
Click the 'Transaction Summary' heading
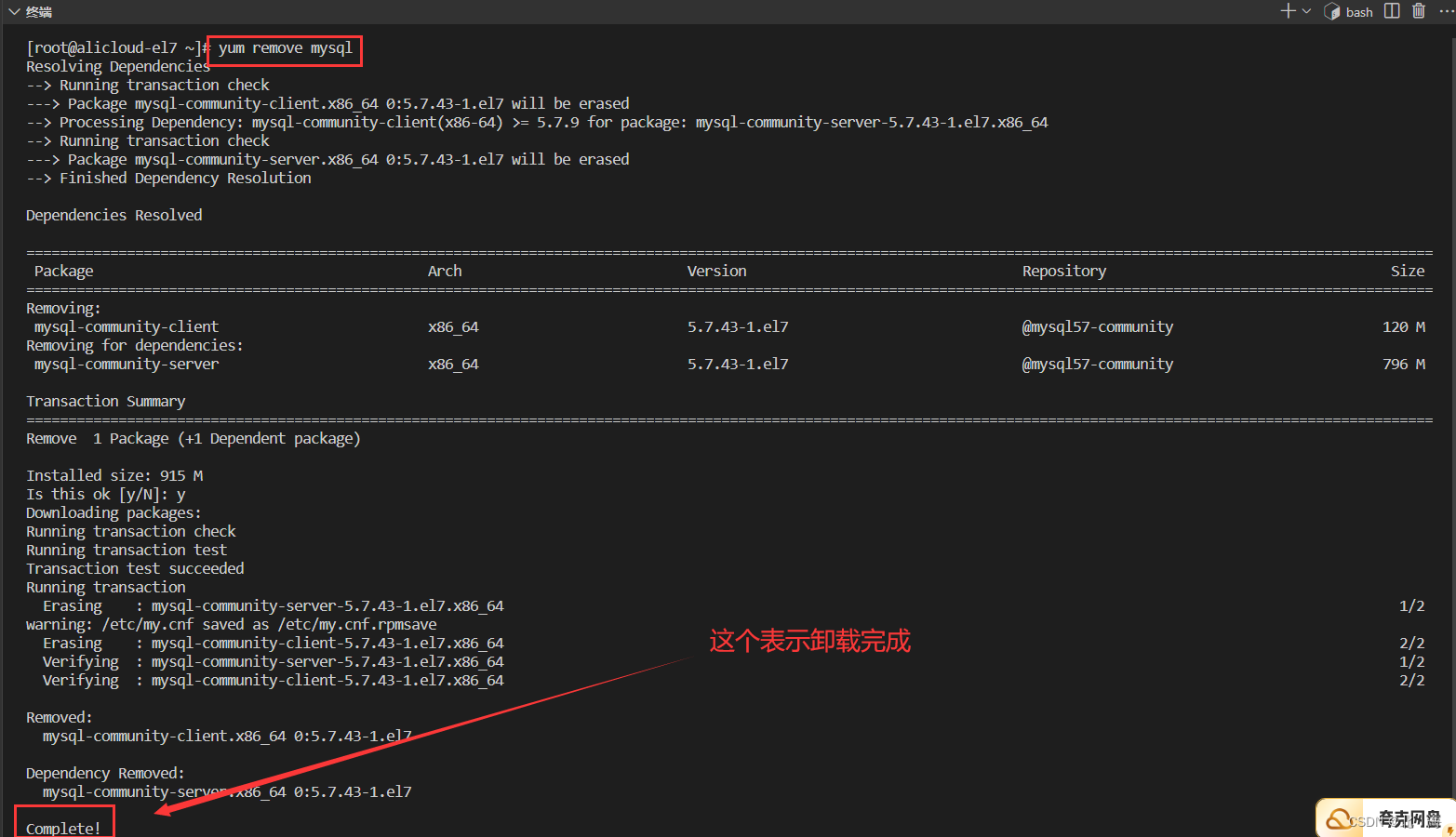(105, 402)
